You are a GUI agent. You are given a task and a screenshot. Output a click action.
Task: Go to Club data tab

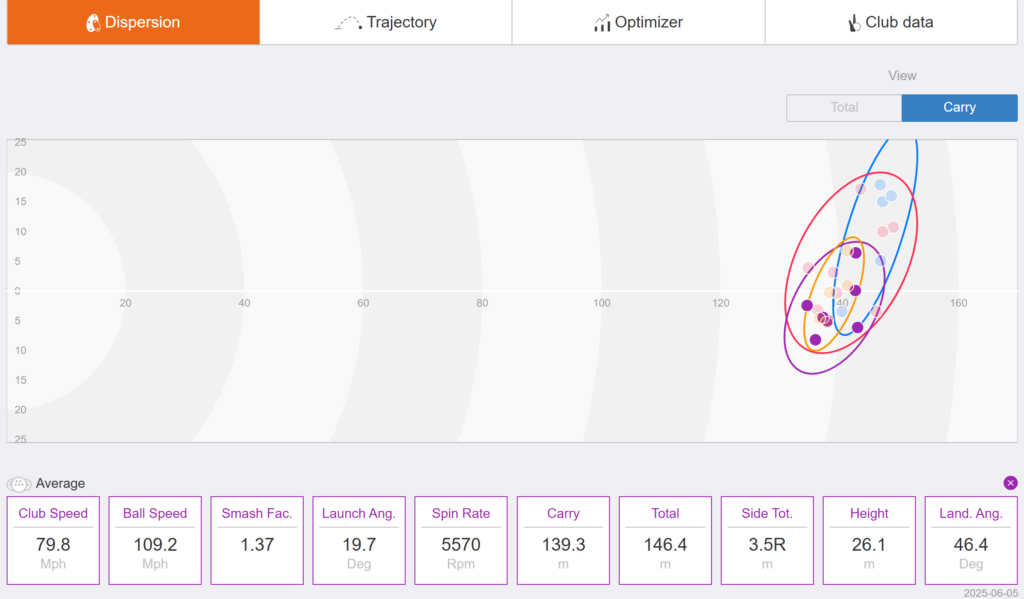point(891,22)
